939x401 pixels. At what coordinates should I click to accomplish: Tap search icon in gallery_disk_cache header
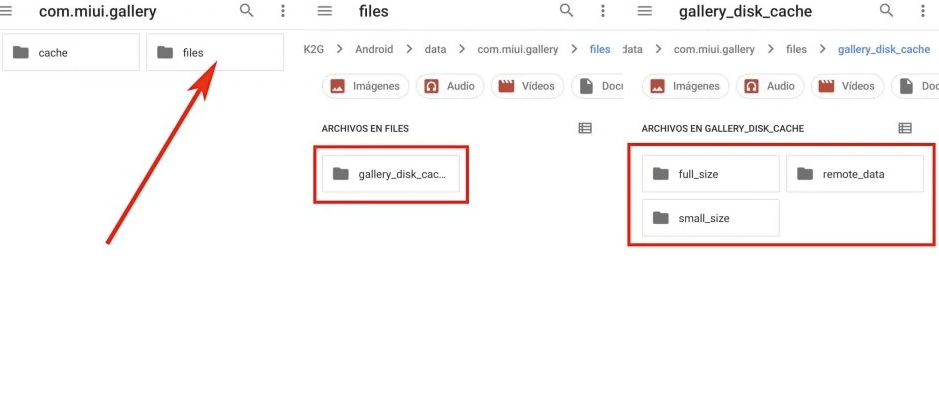pos(887,11)
